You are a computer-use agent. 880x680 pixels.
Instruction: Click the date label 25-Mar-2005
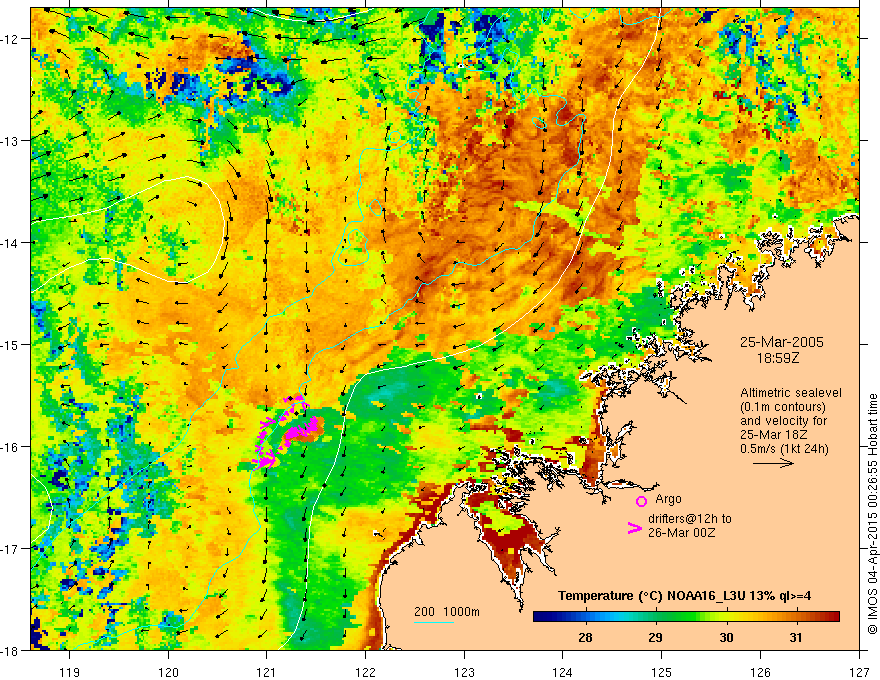782,342
